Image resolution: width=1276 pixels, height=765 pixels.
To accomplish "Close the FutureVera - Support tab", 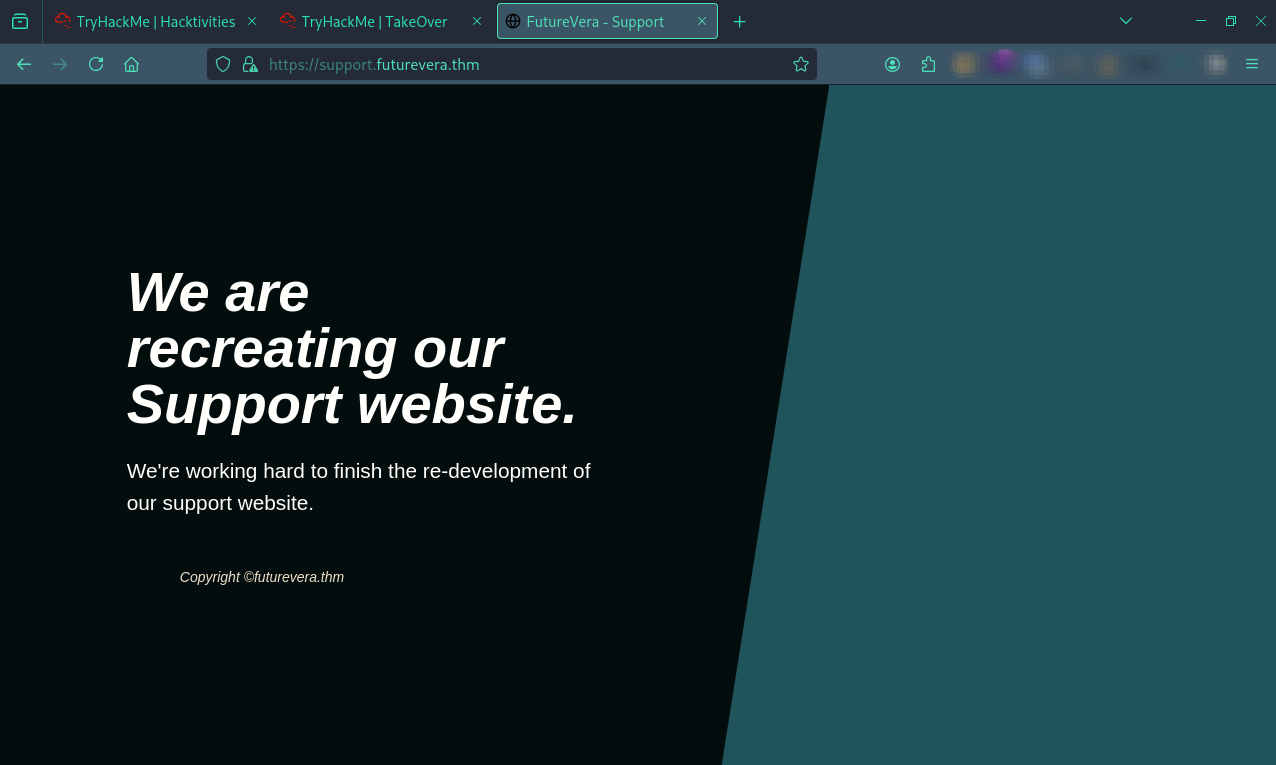I will tap(702, 21).
